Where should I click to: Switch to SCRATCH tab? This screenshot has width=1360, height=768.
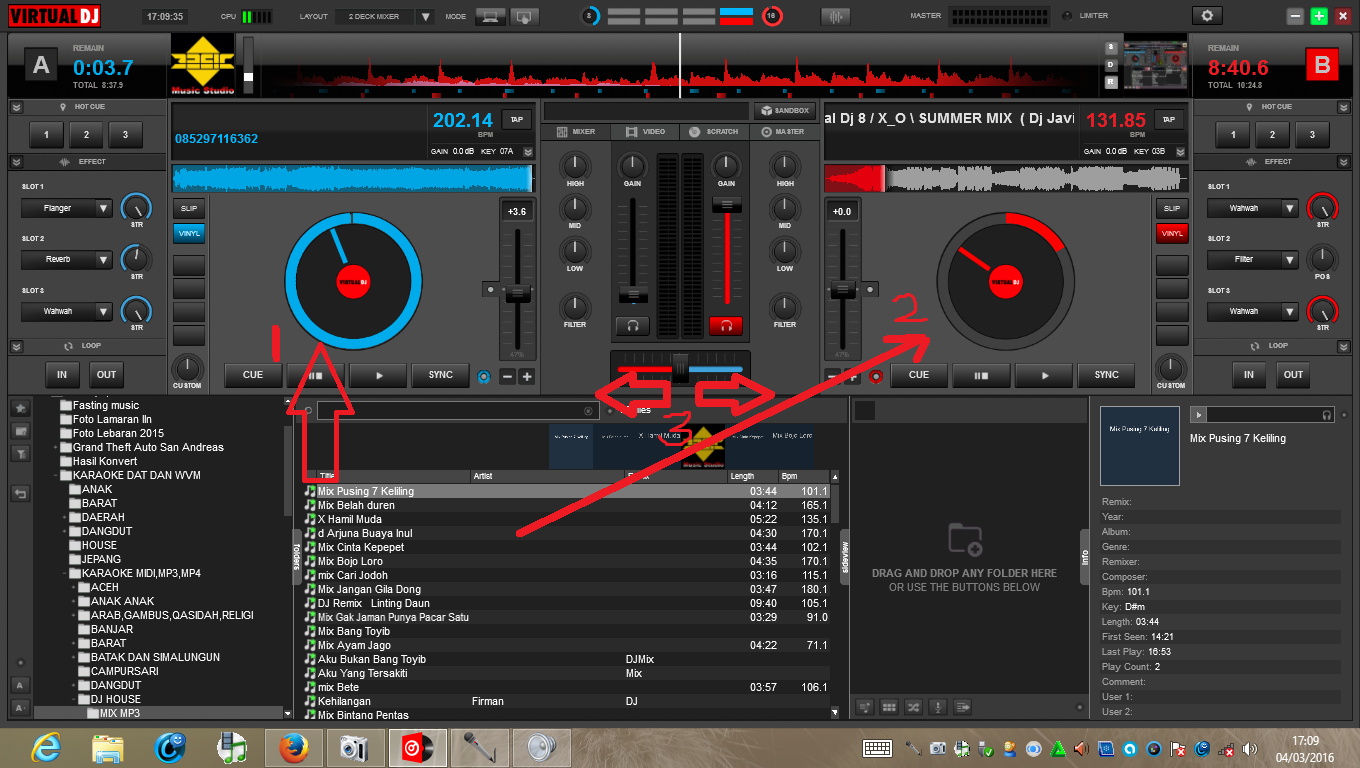click(x=713, y=131)
